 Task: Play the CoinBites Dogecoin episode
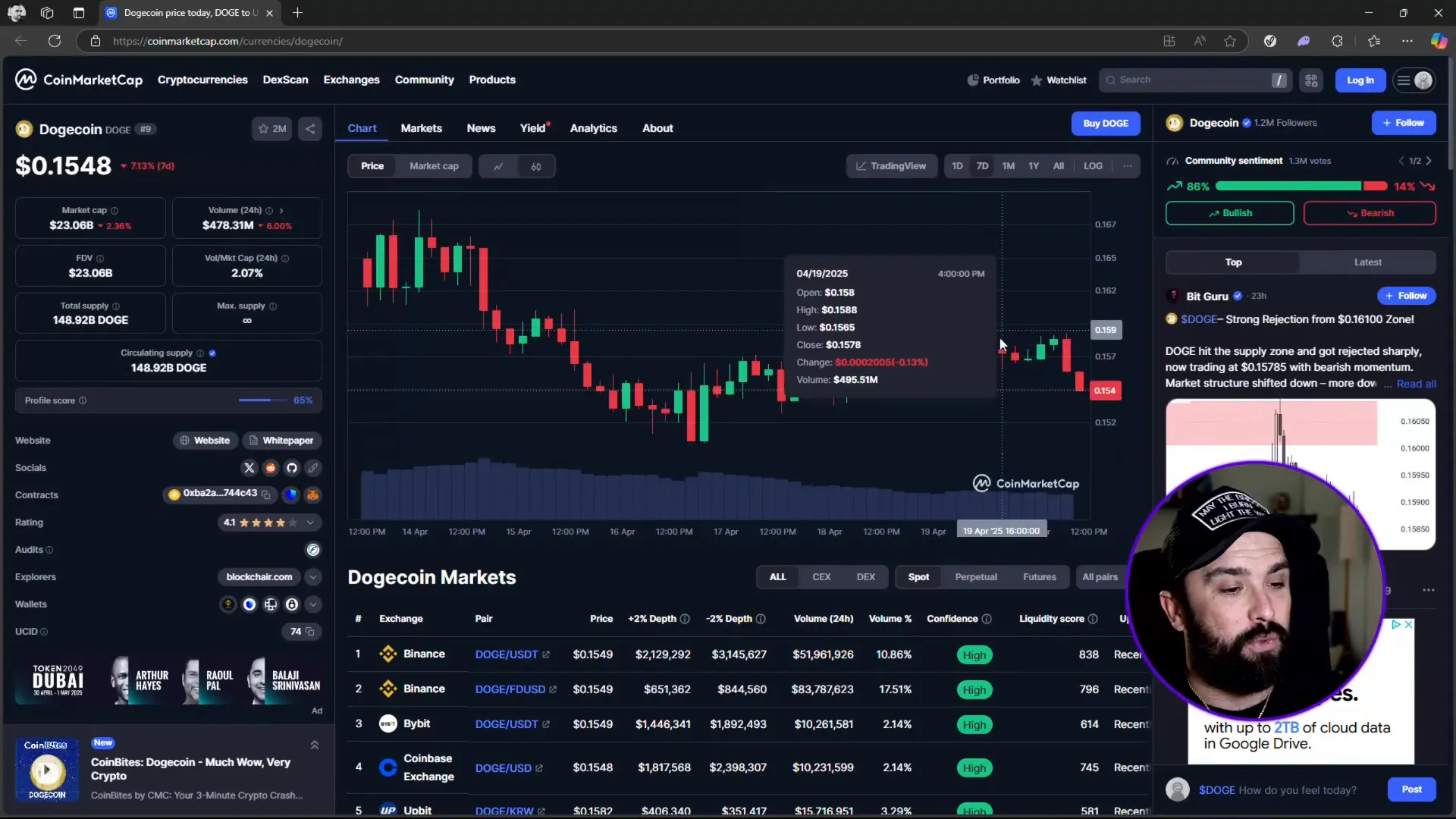click(x=46, y=771)
